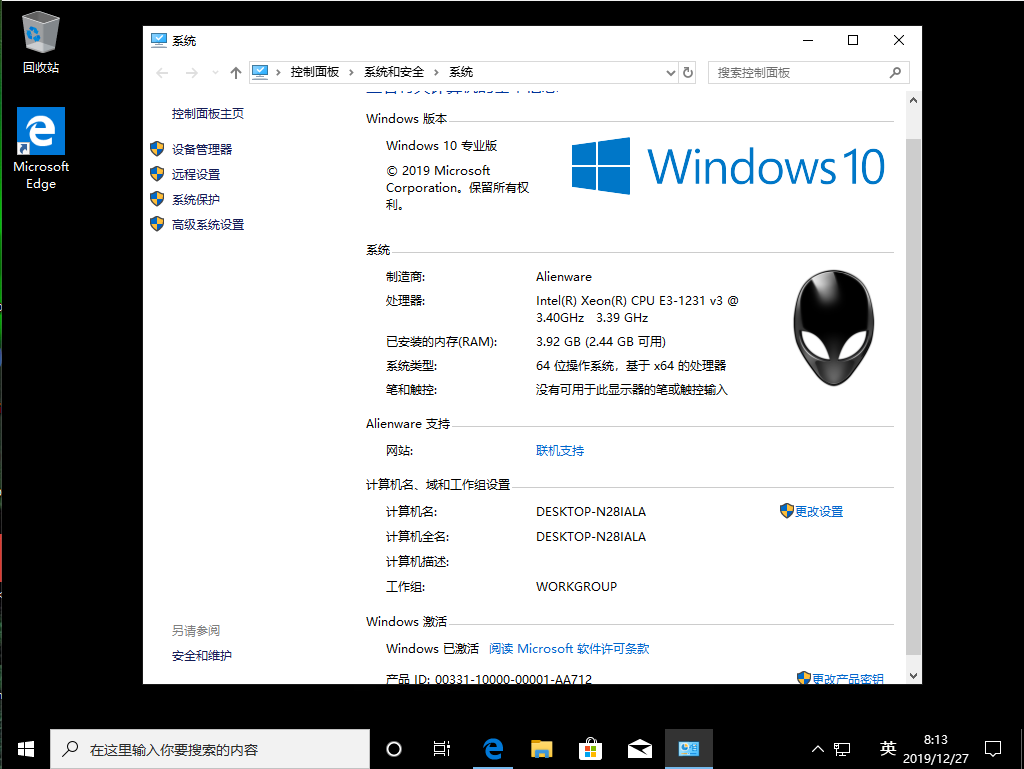This screenshot has width=1024, height=769.
Task: Expand address bar history dropdown
Action: (x=671, y=73)
